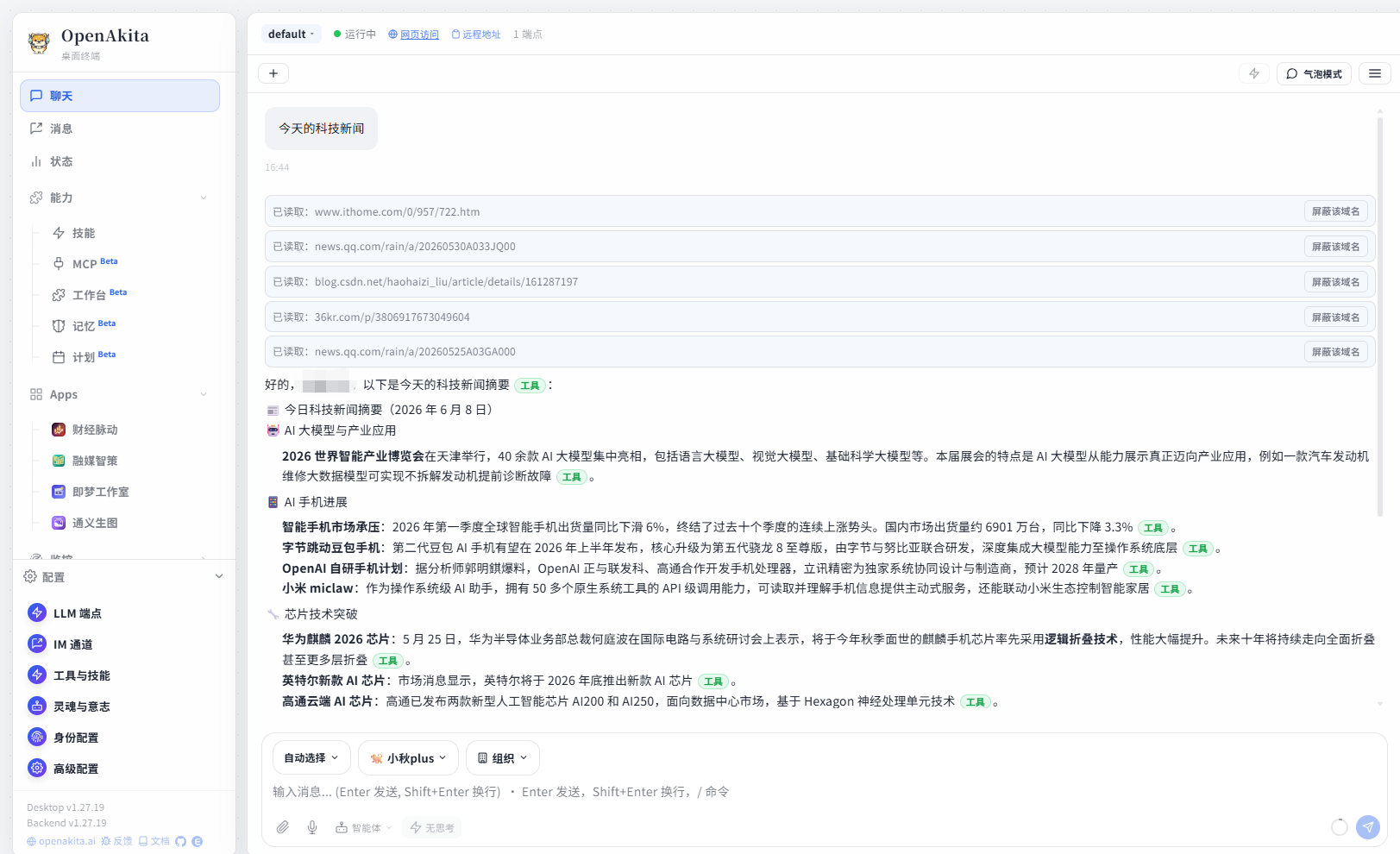The width and height of the screenshot is (1400, 854).
Task: Open 工具与技能 configuration icon
Action: [x=37, y=675]
